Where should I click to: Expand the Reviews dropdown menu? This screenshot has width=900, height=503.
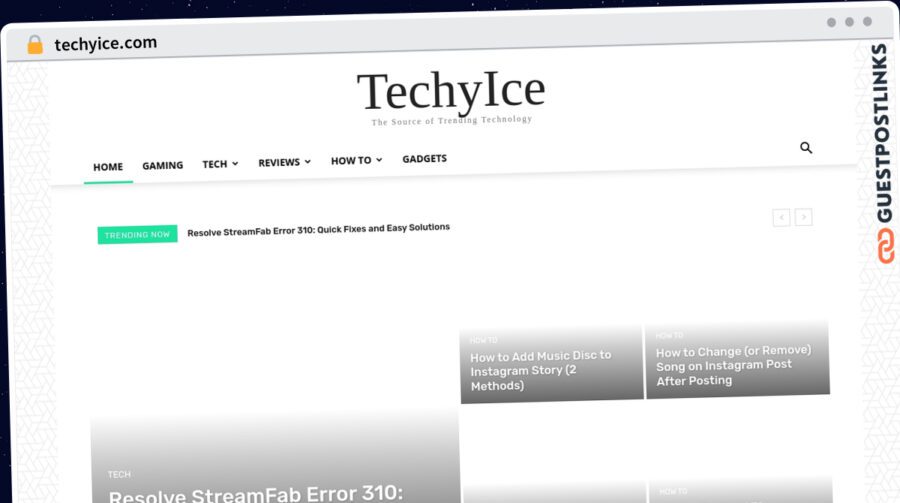(284, 162)
